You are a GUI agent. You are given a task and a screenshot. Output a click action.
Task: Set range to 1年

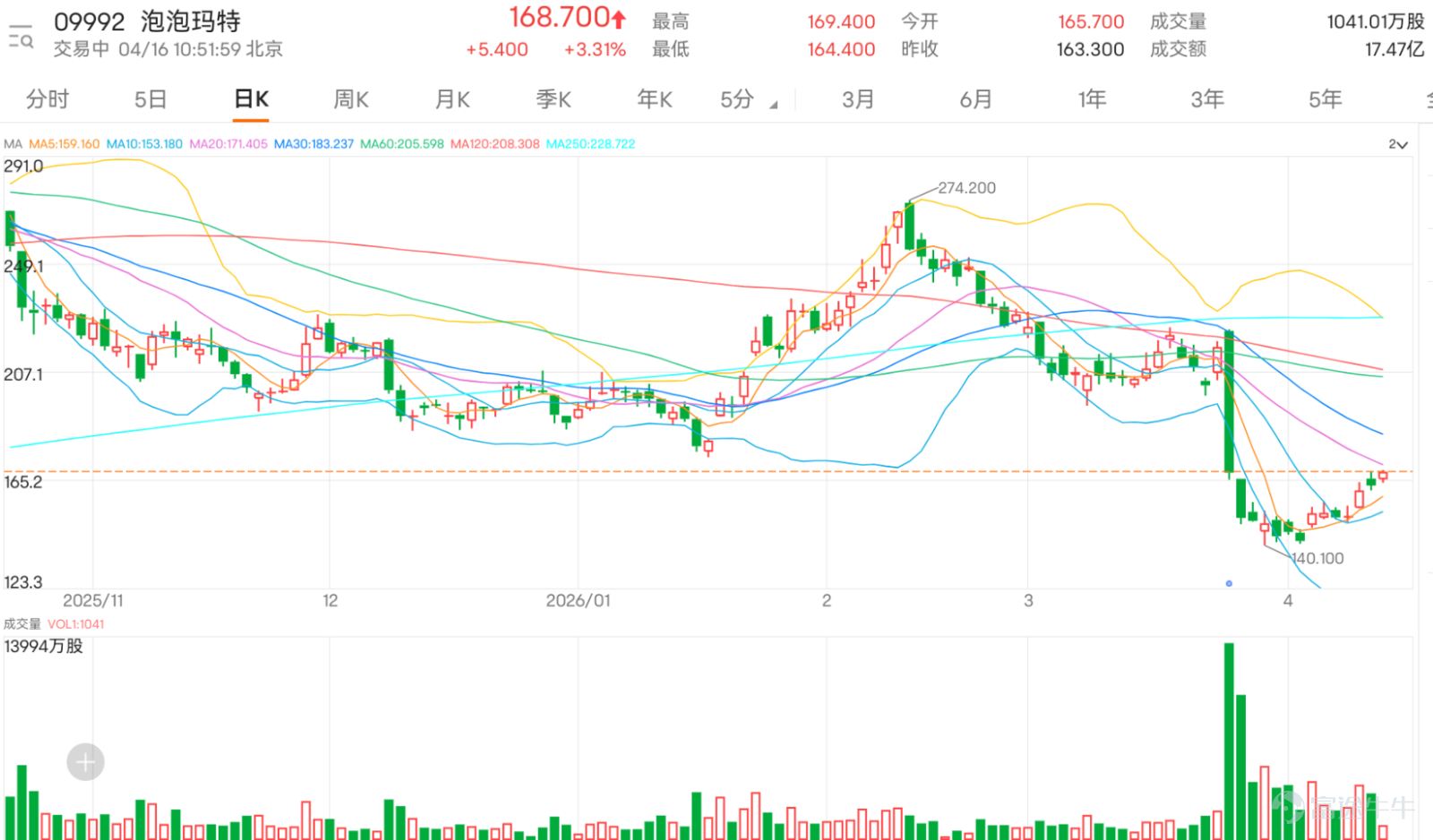point(1092,99)
